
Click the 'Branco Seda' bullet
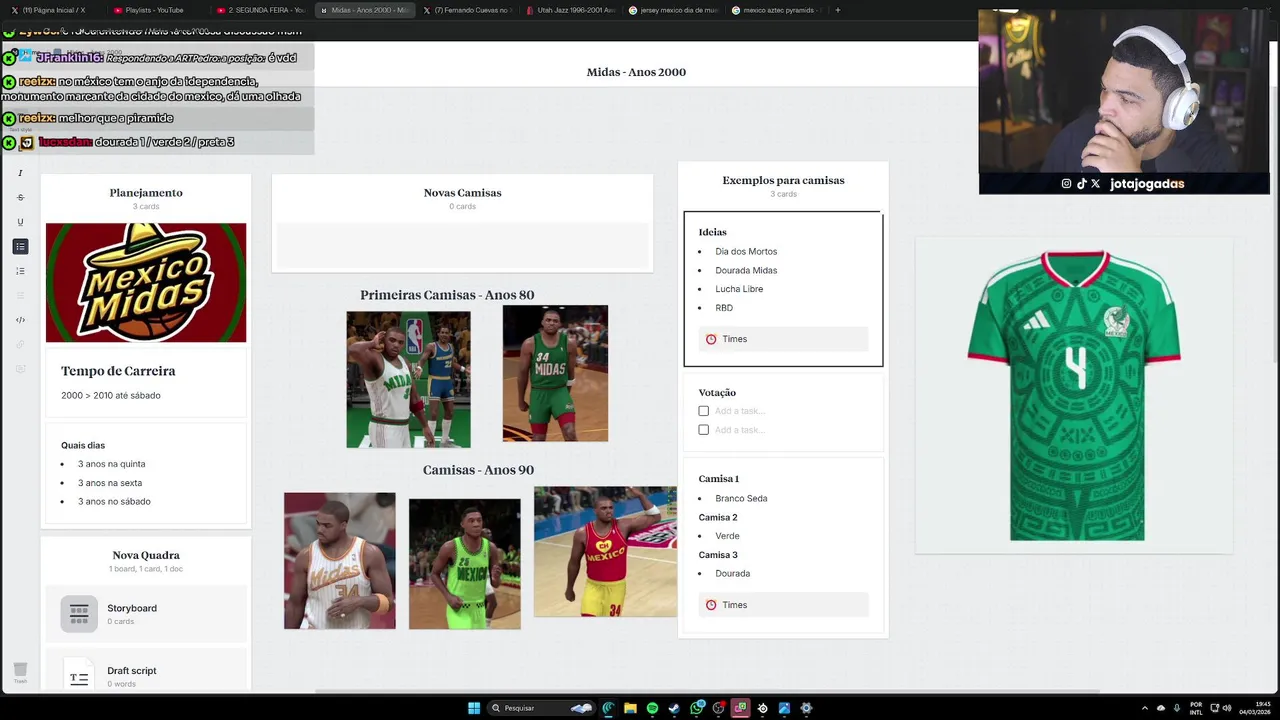[x=741, y=499]
